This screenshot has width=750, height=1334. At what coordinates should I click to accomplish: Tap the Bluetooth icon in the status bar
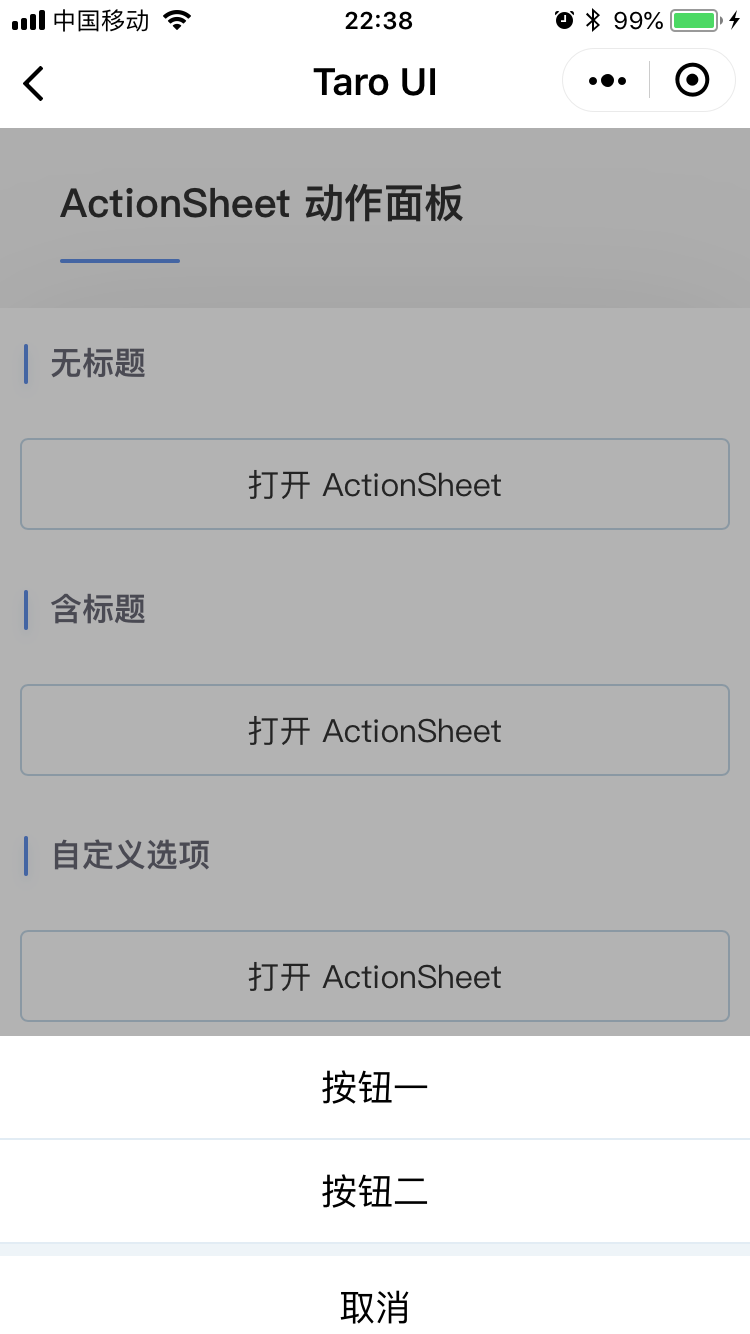(594, 18)
